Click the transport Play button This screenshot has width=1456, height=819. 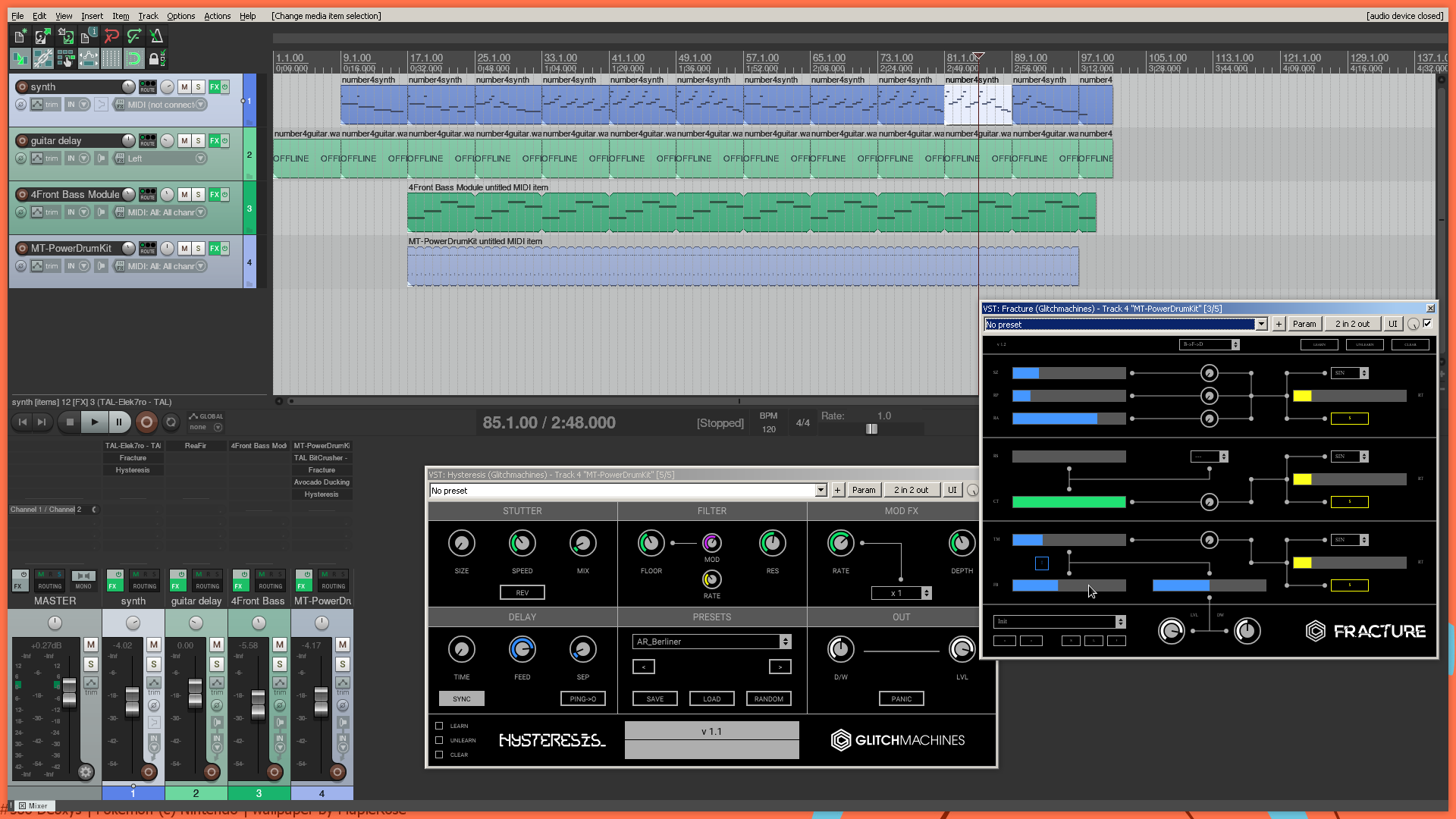click(94, 422)
